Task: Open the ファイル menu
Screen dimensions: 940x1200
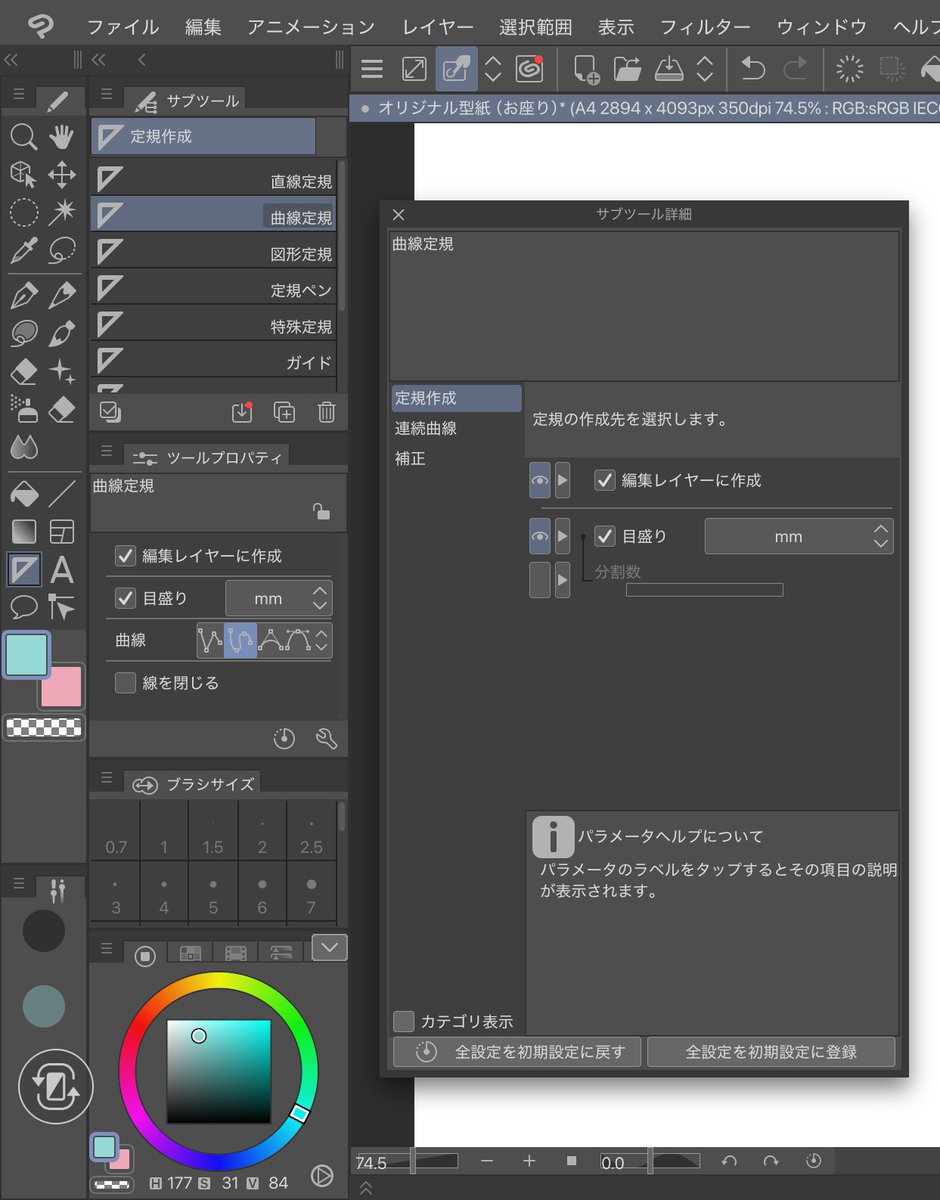Action: (123, 26)
